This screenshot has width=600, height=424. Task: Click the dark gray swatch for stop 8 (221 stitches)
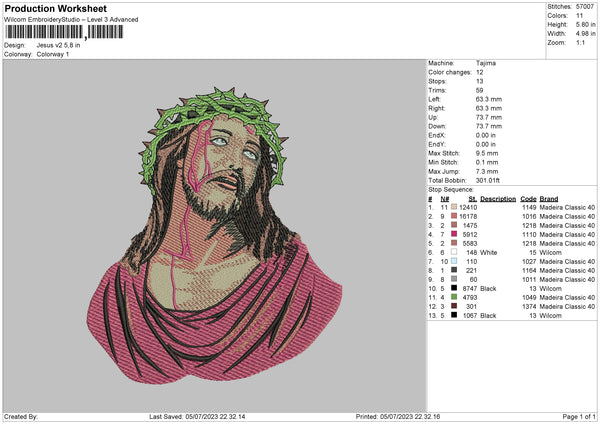click(x=454, y=270)
